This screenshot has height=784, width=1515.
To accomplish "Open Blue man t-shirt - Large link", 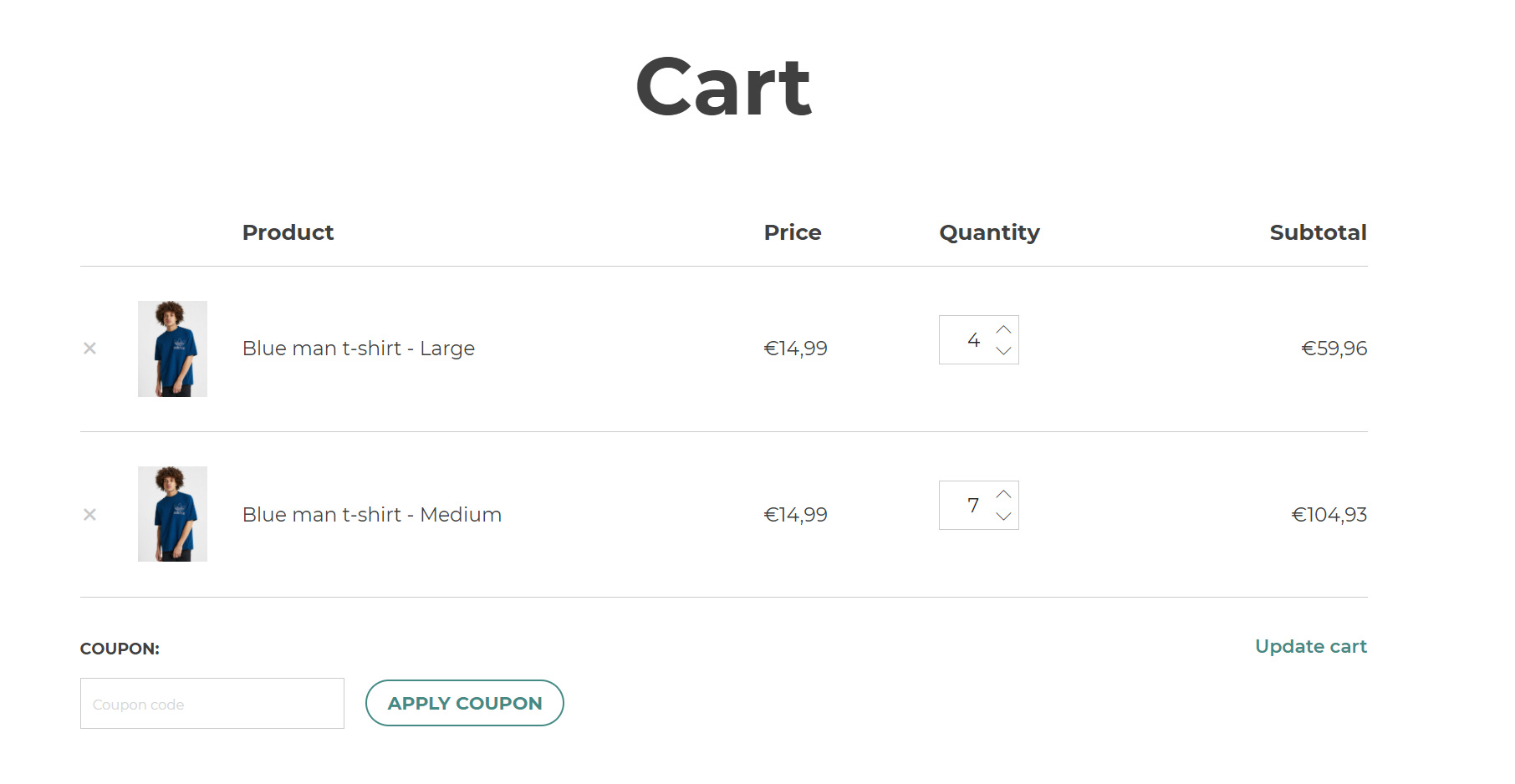I will pos(359,349).
